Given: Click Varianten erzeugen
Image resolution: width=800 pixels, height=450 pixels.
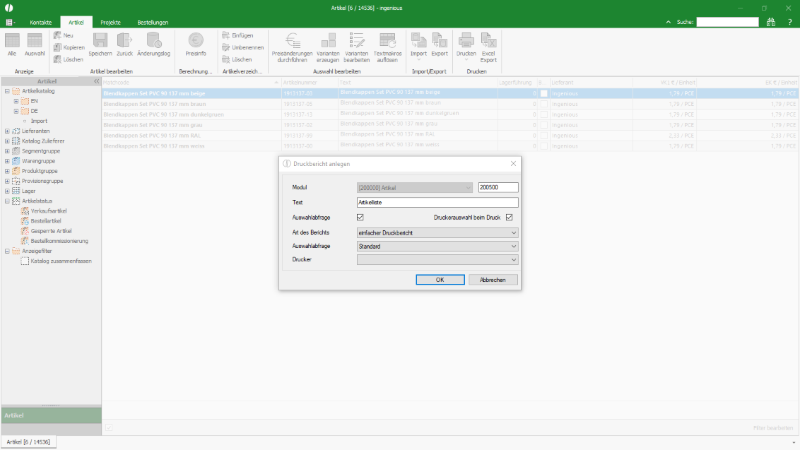Looking at the screenshot, I should tap(328, 47).
